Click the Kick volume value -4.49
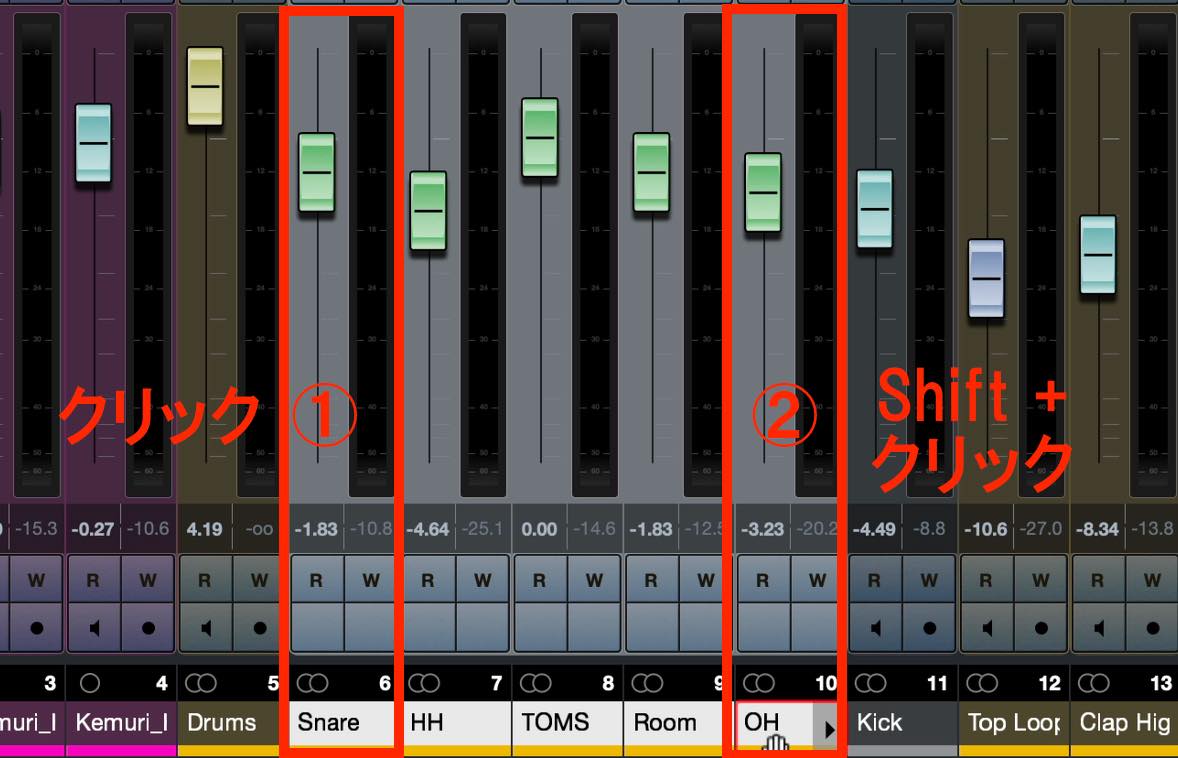Image resolution: width=1178 pixels, height=758 pixels. (x=874, y=529)
